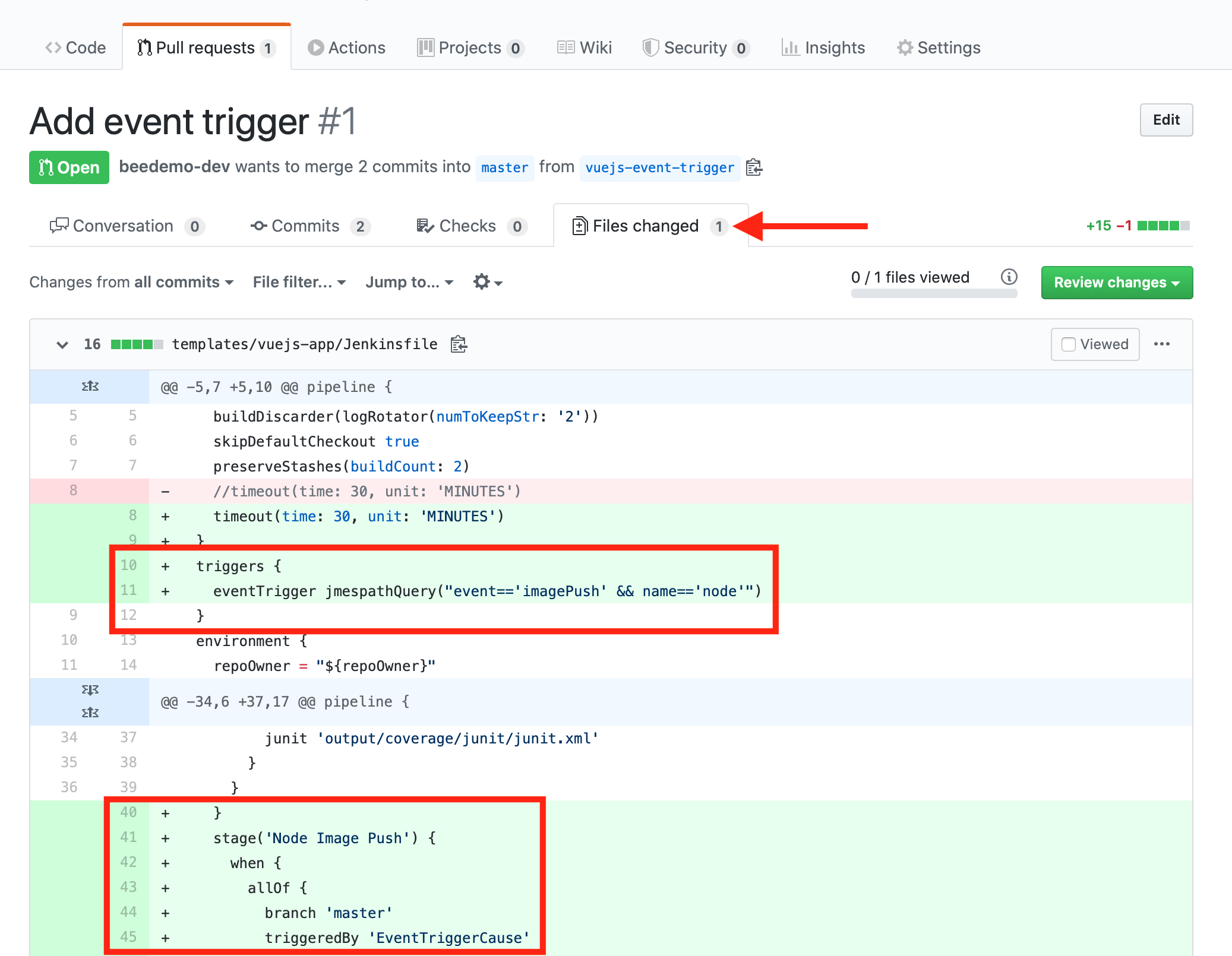Open Changes from all commits dropdown
The width and height of the screenshot is (1232, 956).
[131, 282]
